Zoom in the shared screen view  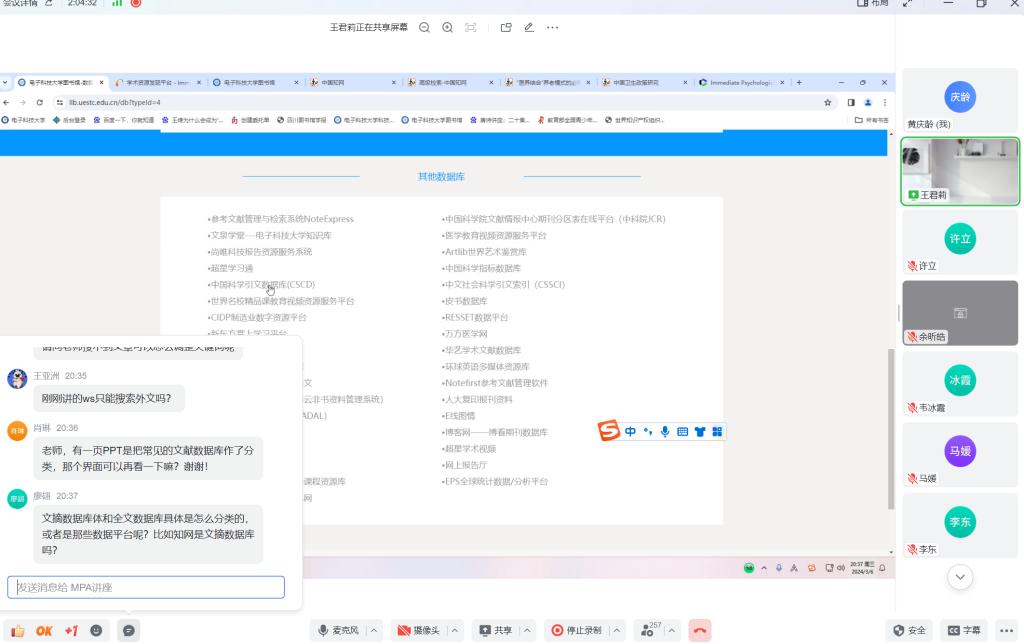point(447,28)
